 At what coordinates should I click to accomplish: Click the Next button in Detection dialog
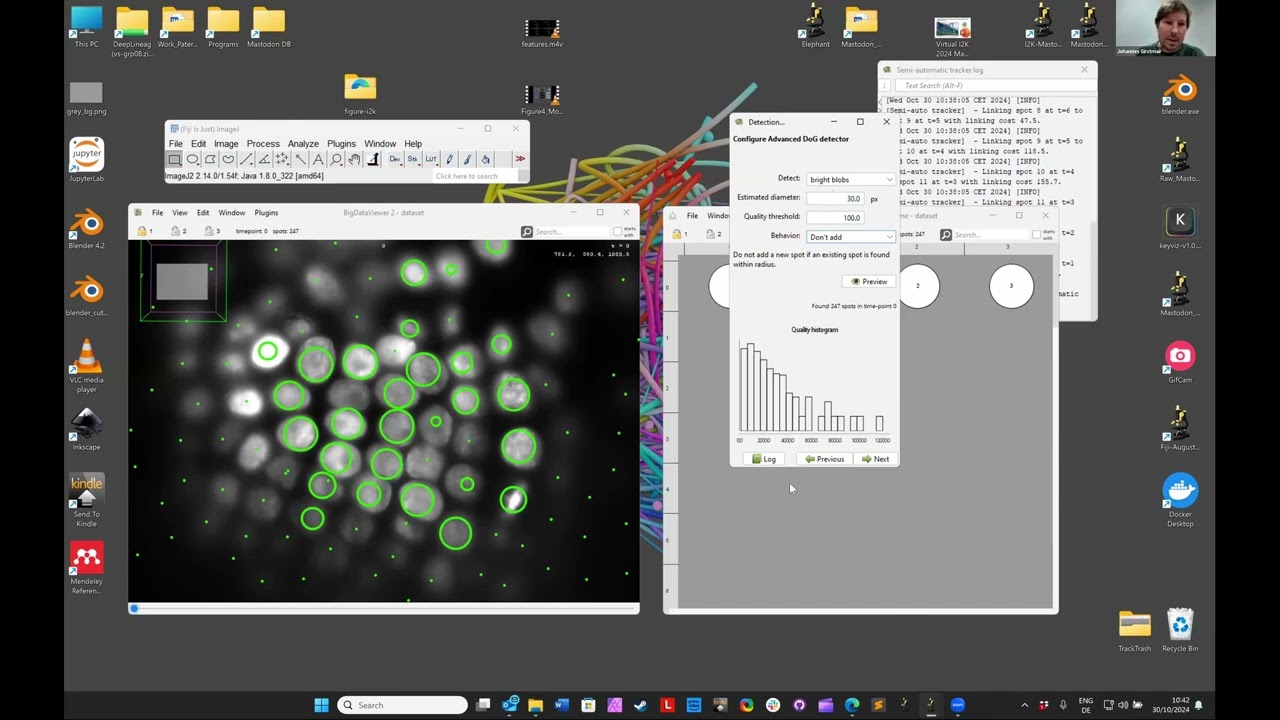pos(875,459)
